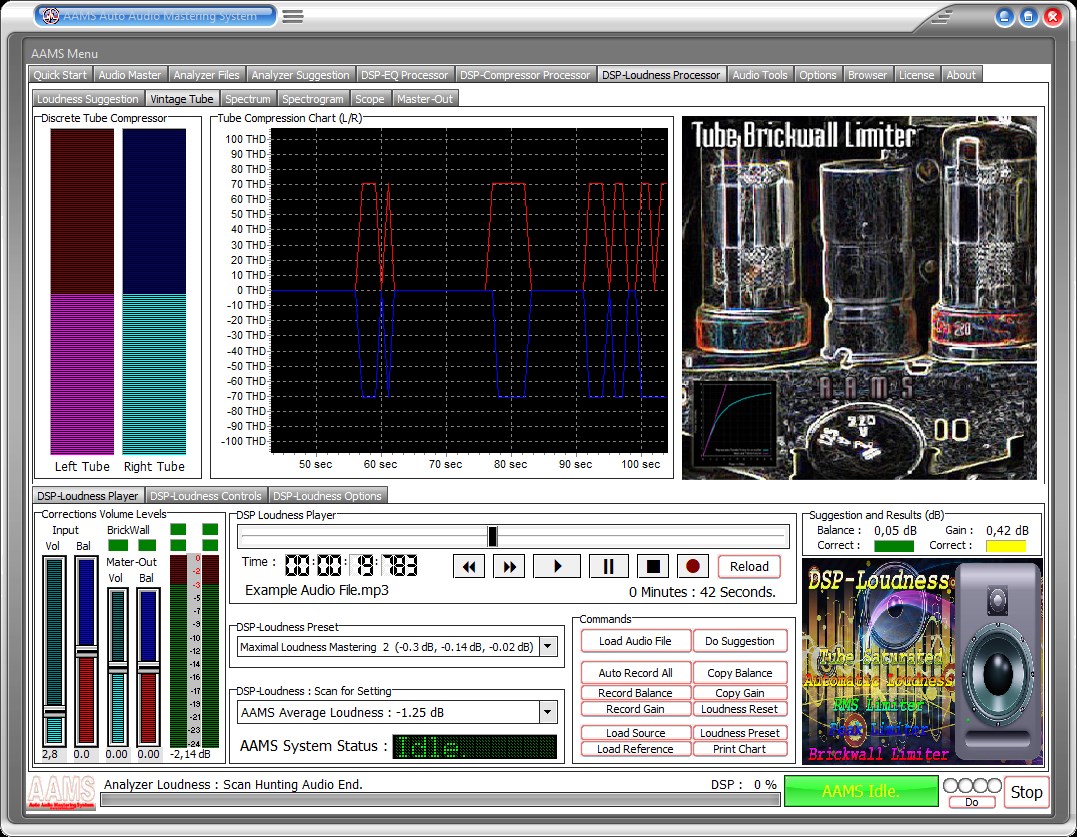Click the Reload button
The width and height of the screenshot is (1077, 837).
(749, 566)
